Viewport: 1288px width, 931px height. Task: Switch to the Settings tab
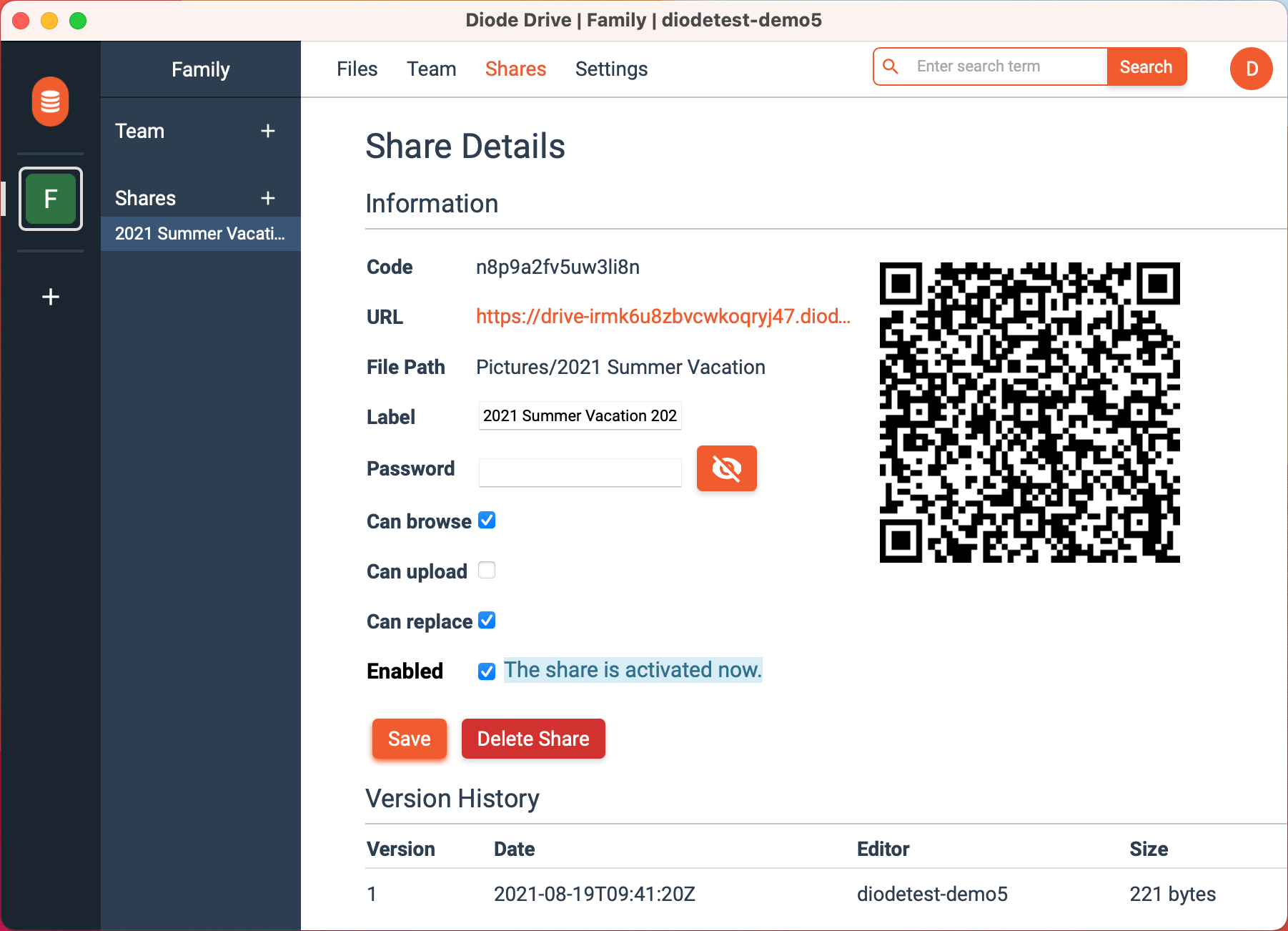coord(611,69)
